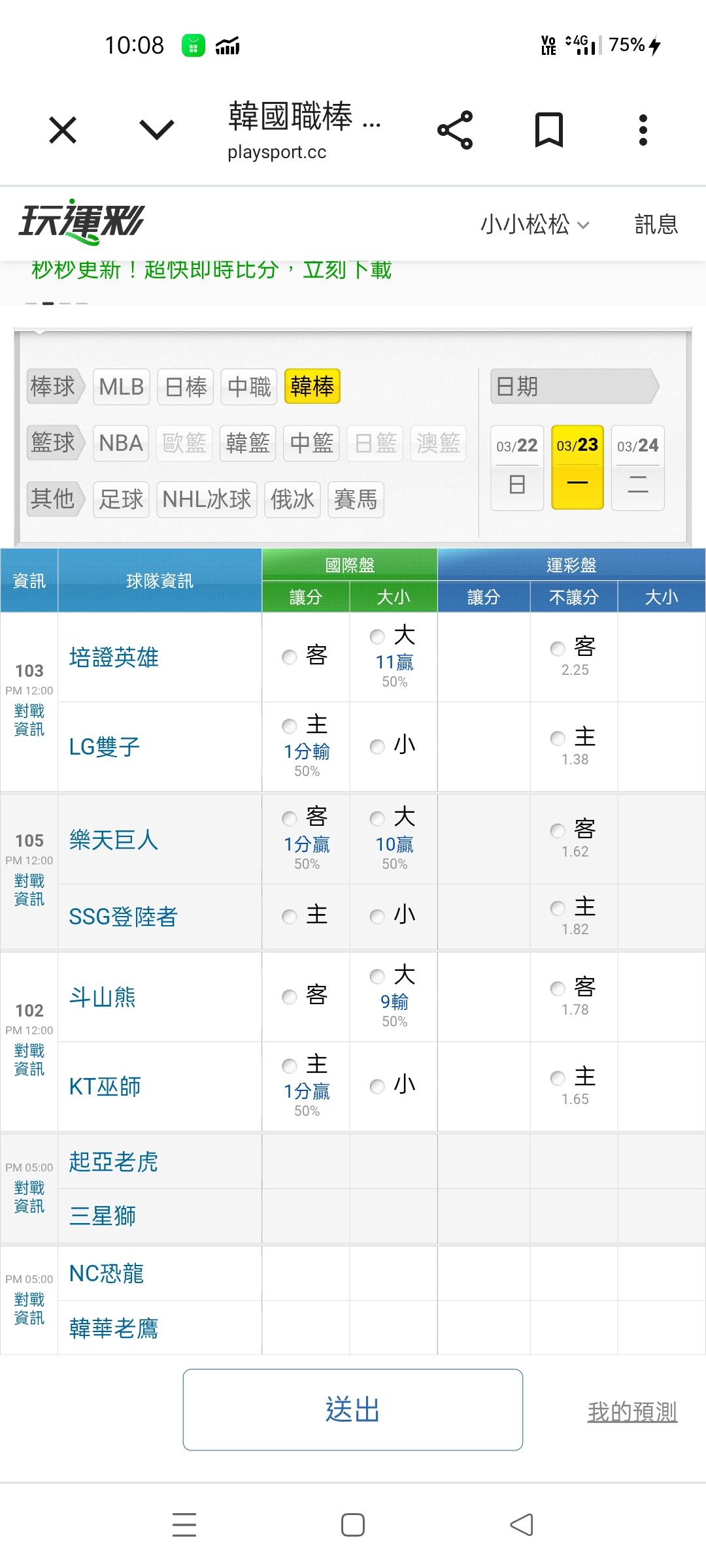Select 主 讓分 radio for KT巫師
The height and width of the screenshot is (1568, 706).
coord(289,1066)
